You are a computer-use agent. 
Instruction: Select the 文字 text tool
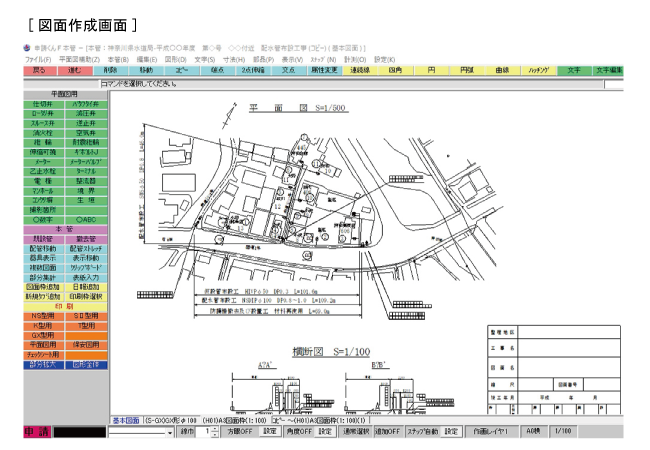[x=573, y=72]
